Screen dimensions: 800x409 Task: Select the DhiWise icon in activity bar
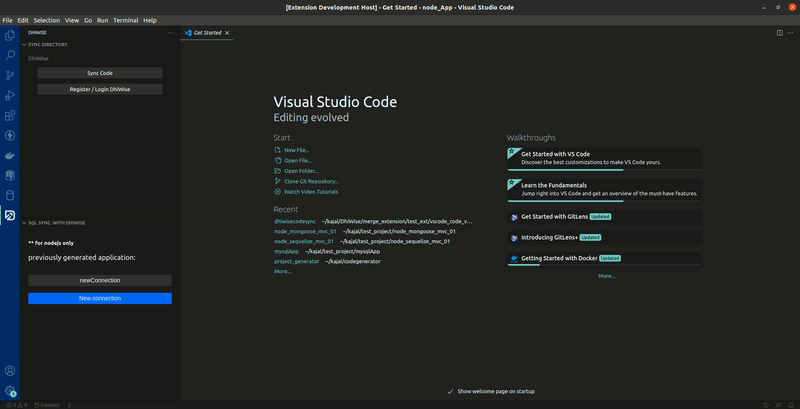point(10,216)
